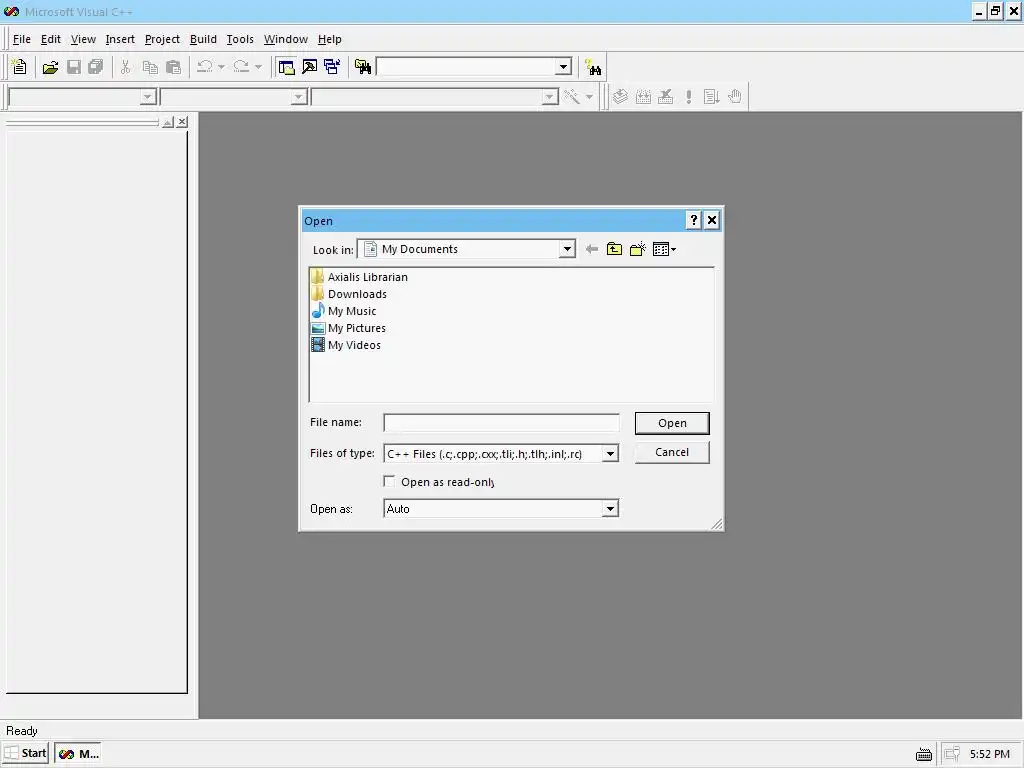
Task: Select the My Pictures folder
Action: click(349, 328)
